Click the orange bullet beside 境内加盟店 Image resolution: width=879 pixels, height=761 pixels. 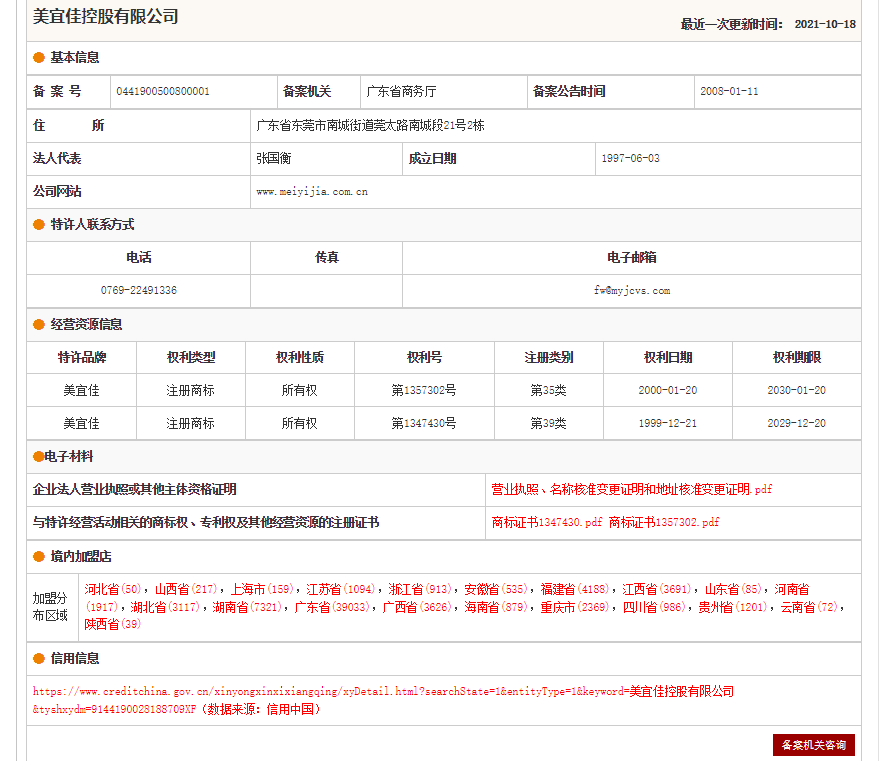click(39, 557)
